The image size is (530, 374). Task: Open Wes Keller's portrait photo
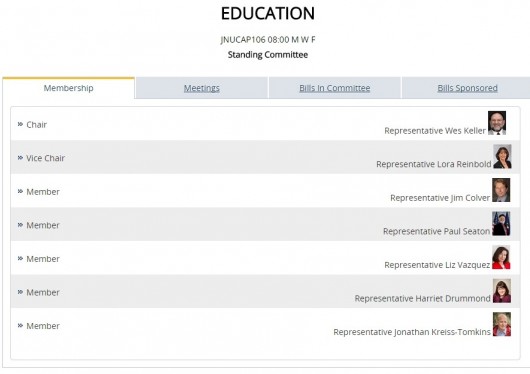point(497,123)
